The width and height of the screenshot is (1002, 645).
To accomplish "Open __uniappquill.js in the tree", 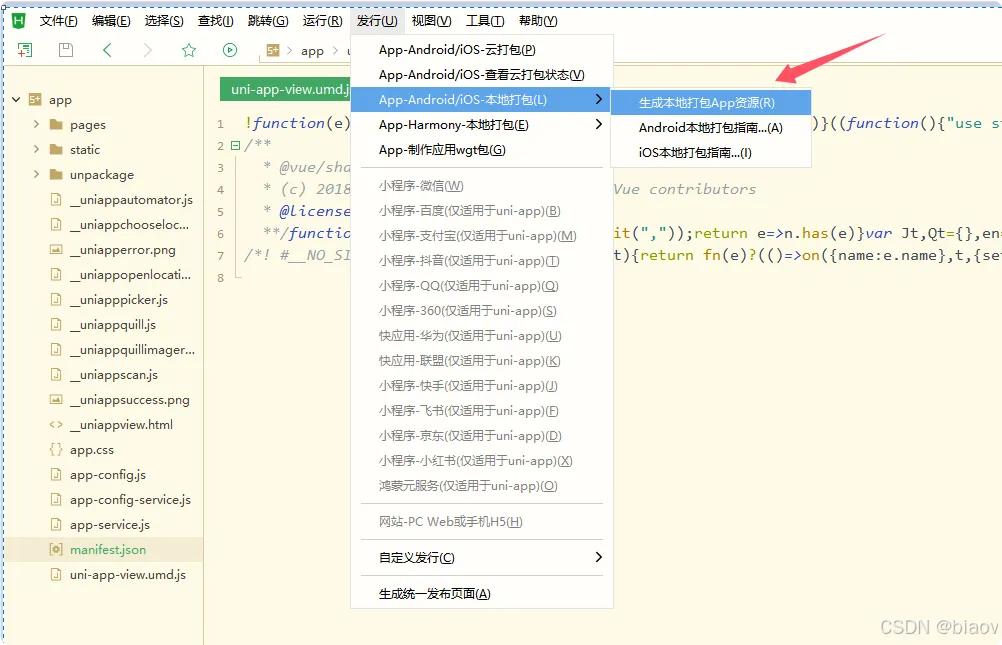I will pos(113,325).
